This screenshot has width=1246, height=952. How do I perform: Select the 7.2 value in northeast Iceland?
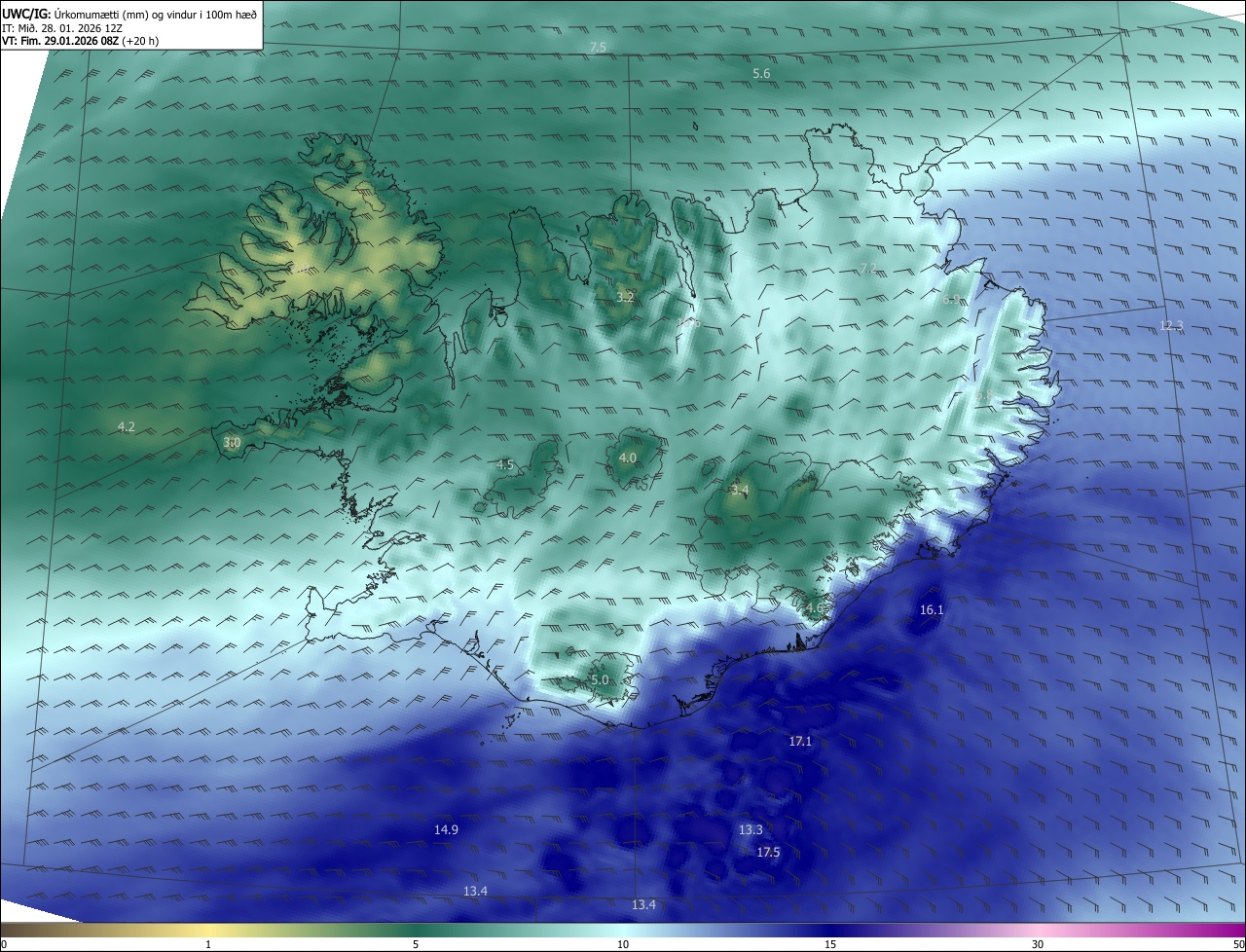pyautogui.click(x=868, y=269)
